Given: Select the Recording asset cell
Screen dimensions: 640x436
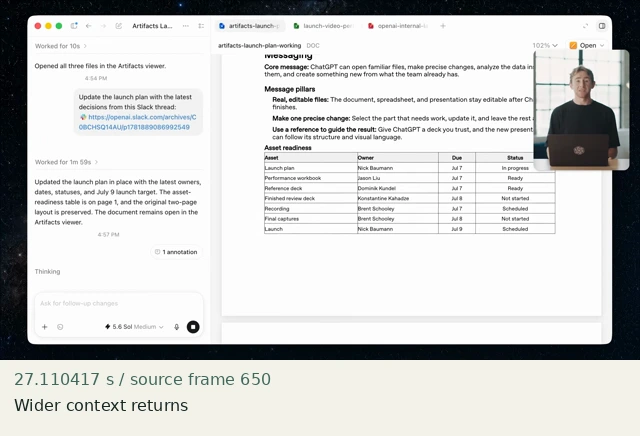Looking at the screenshot, I should coord(311,209).
